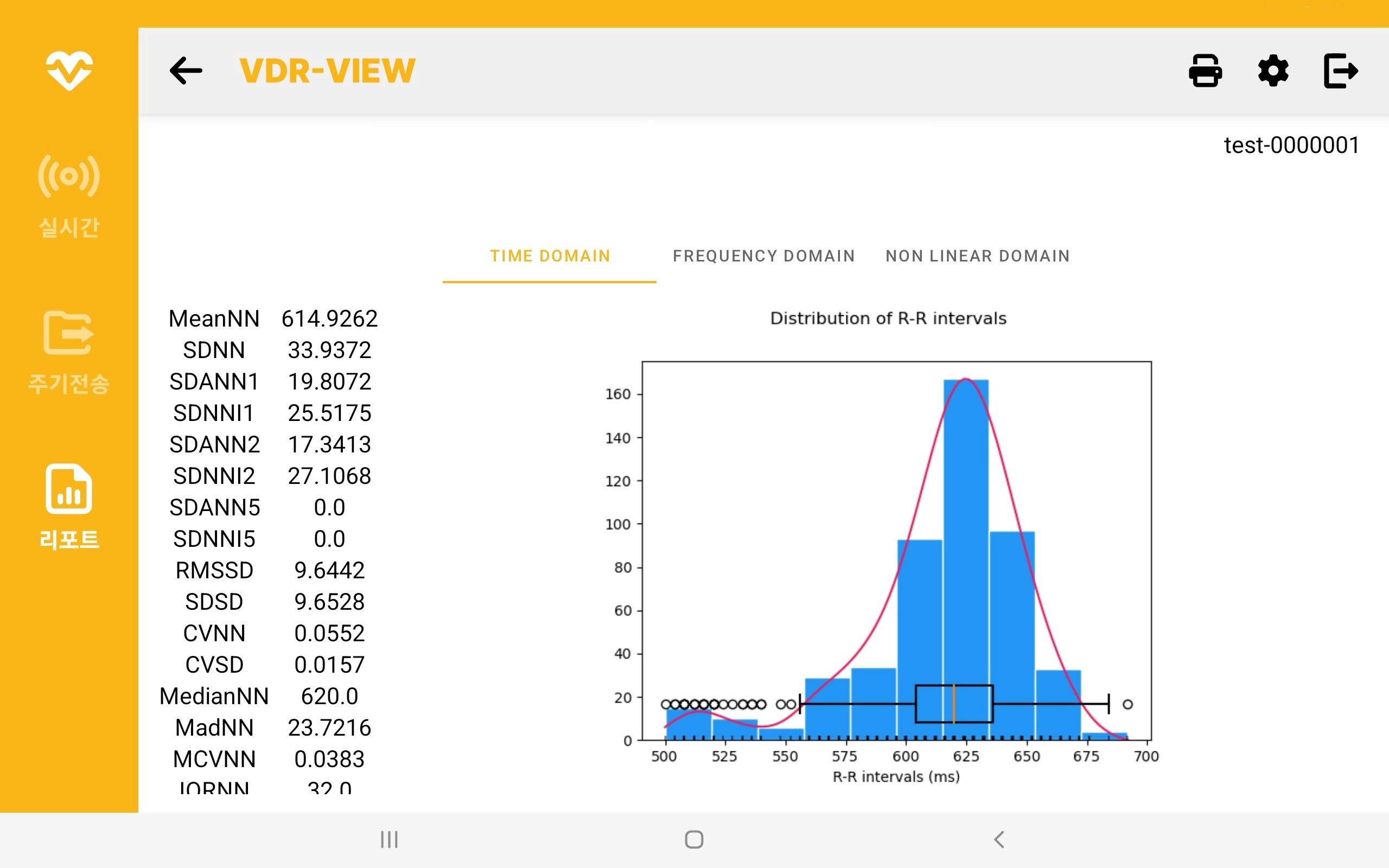The width and height of the screenshot is (1389, 868).
Task: Switch to the NON LINEAR DOMAIN tab
Action: point(978,256)
